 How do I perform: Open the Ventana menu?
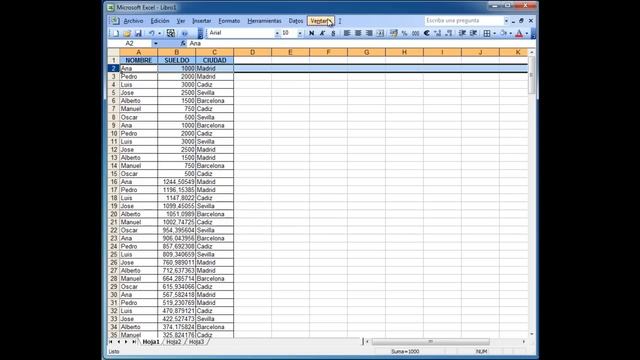[321, 21]
